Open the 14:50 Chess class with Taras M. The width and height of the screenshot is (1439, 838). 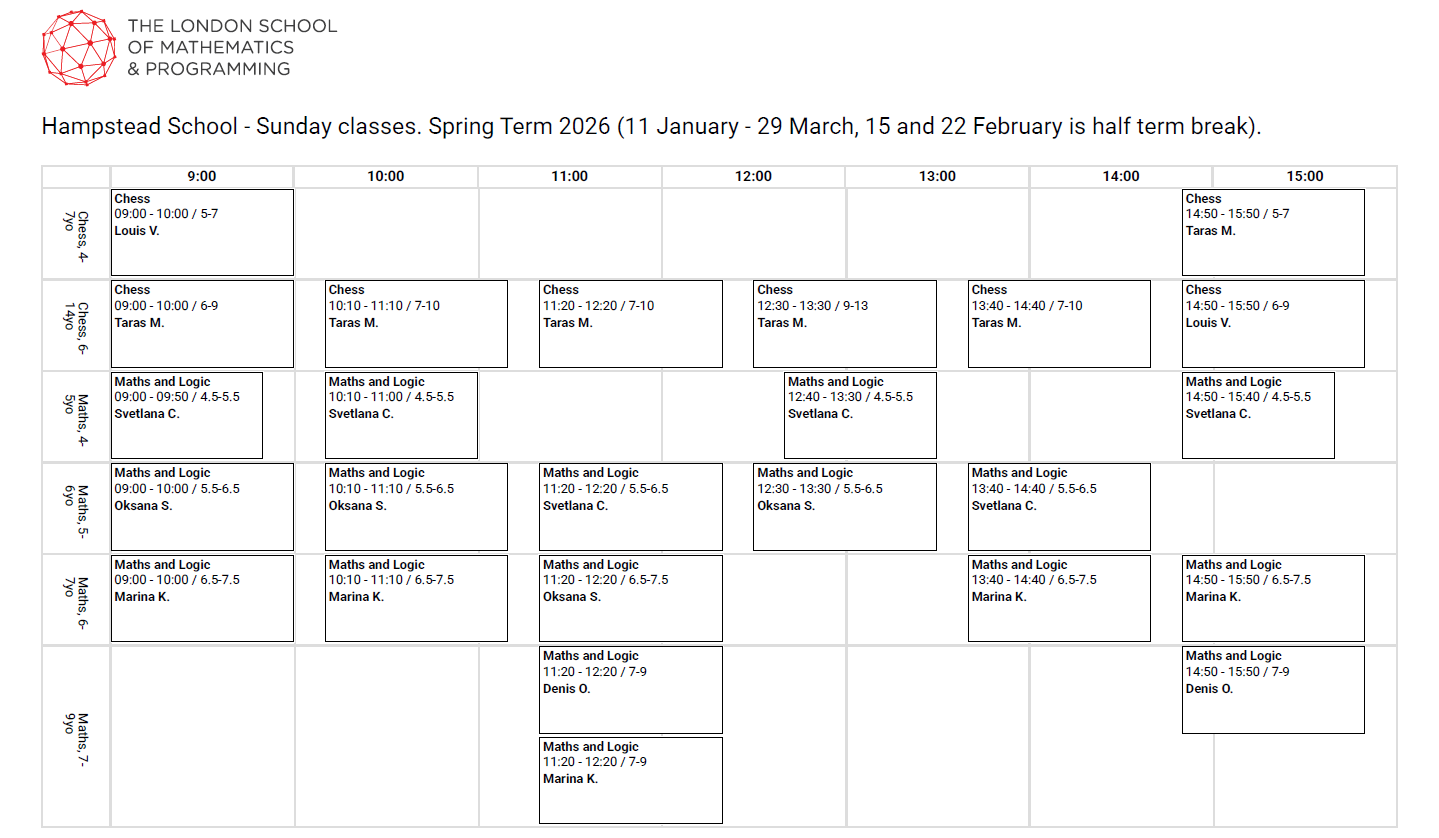(x=1272, y=232)
